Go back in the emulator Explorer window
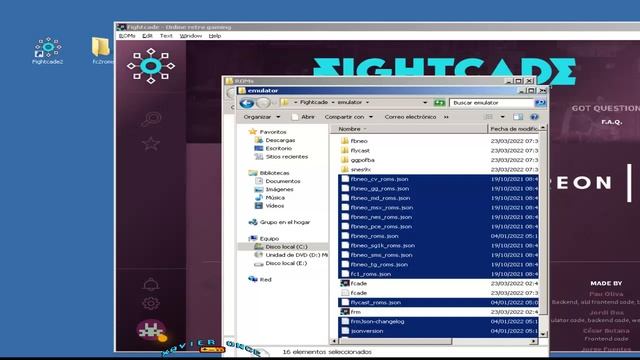 [x=247, y=103]
